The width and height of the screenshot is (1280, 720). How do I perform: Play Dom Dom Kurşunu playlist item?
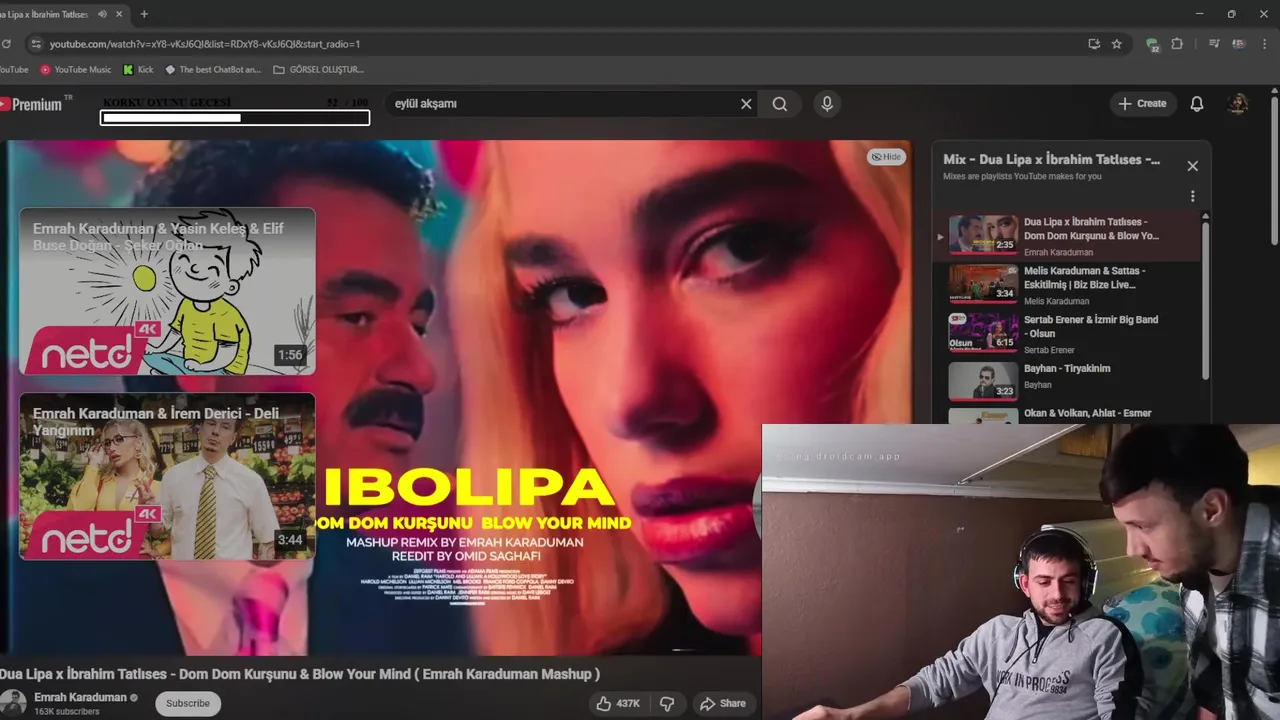tap(1066, 236)
